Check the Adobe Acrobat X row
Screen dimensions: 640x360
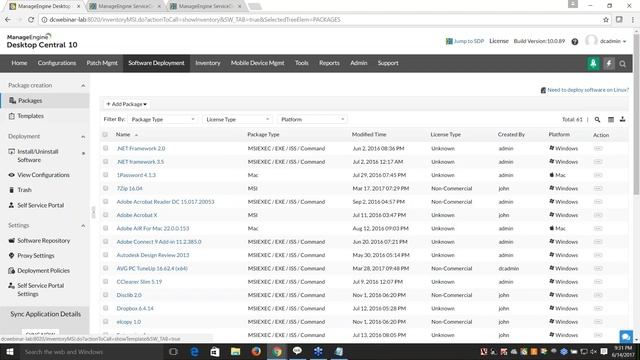click(105, 215)
